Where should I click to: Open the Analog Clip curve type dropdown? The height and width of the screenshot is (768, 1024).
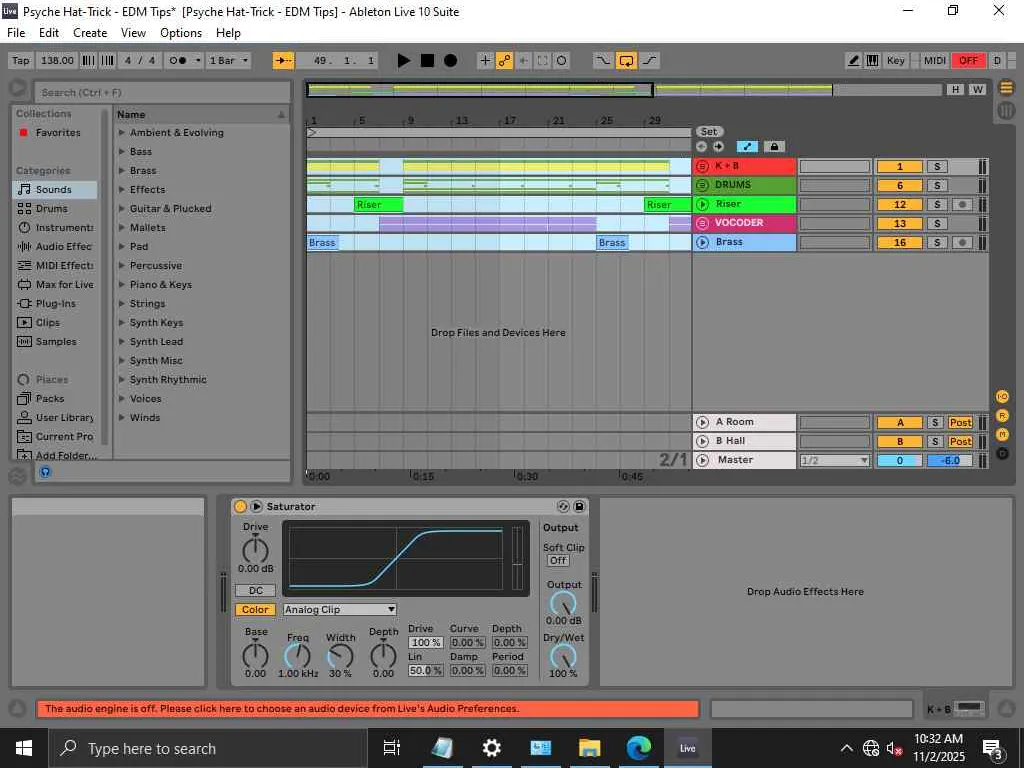click(x=340, y=609)
